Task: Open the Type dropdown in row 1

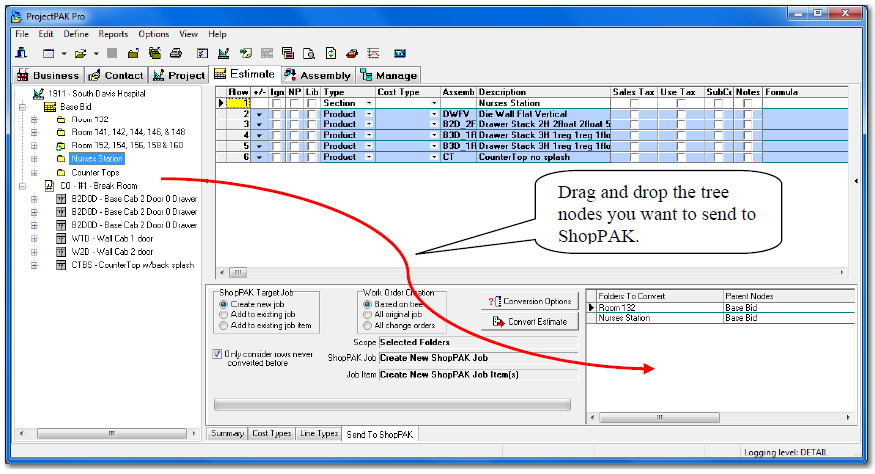Action: pos(369,103)
